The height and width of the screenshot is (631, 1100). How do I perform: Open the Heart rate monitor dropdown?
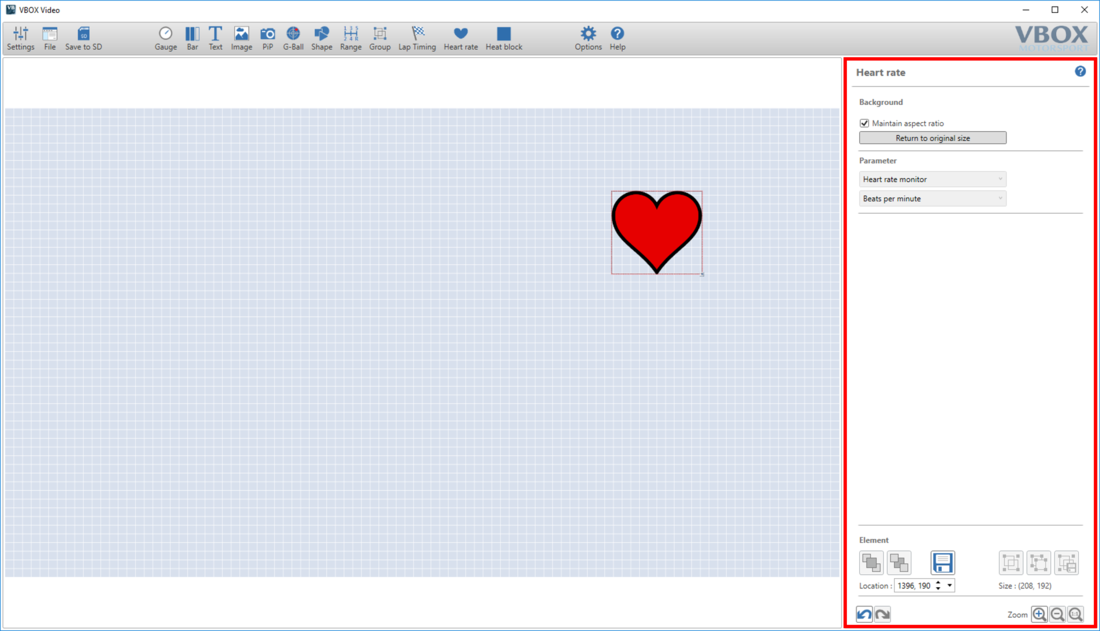pyautogui.click(x=932, y=179)
